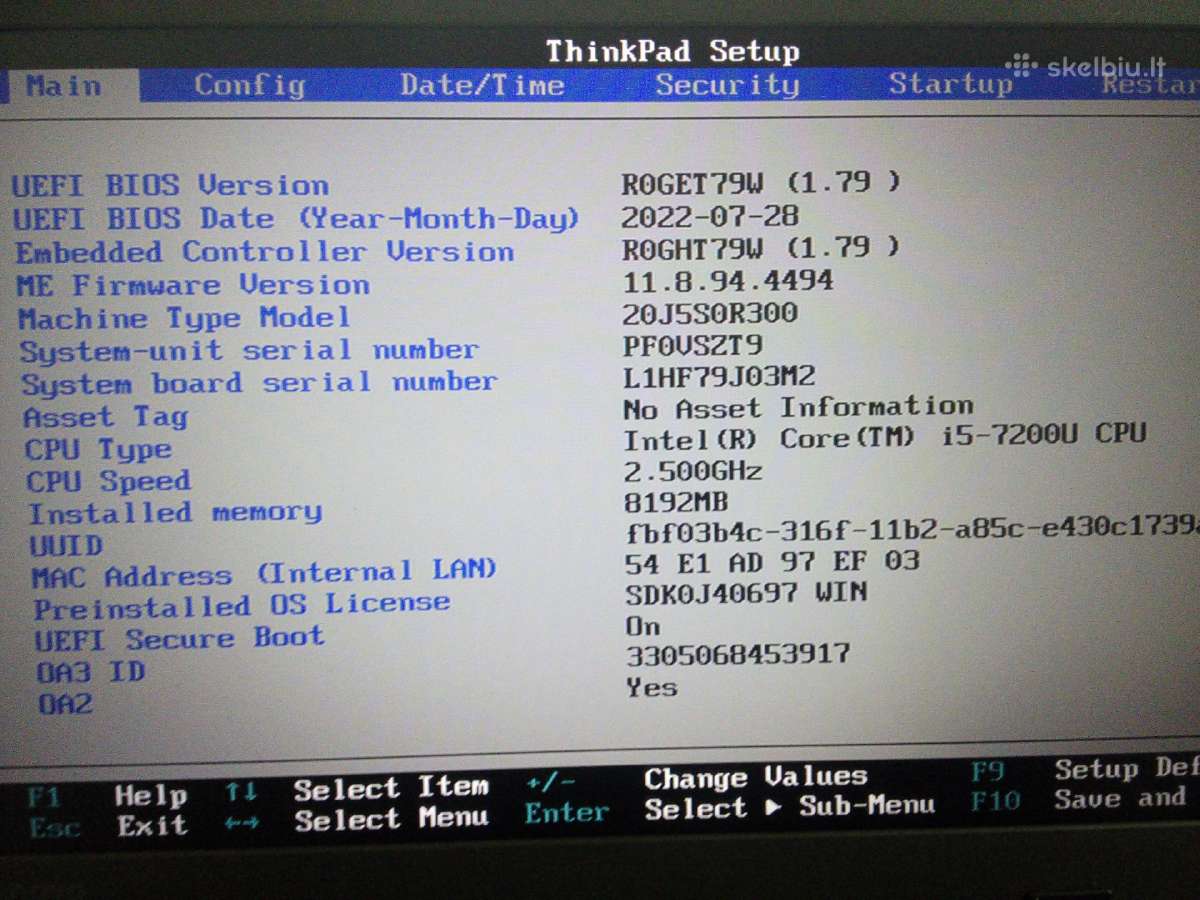1200x900 pixels.
Task: Select ME Firmware Version label
Action: tap(193, 285)
